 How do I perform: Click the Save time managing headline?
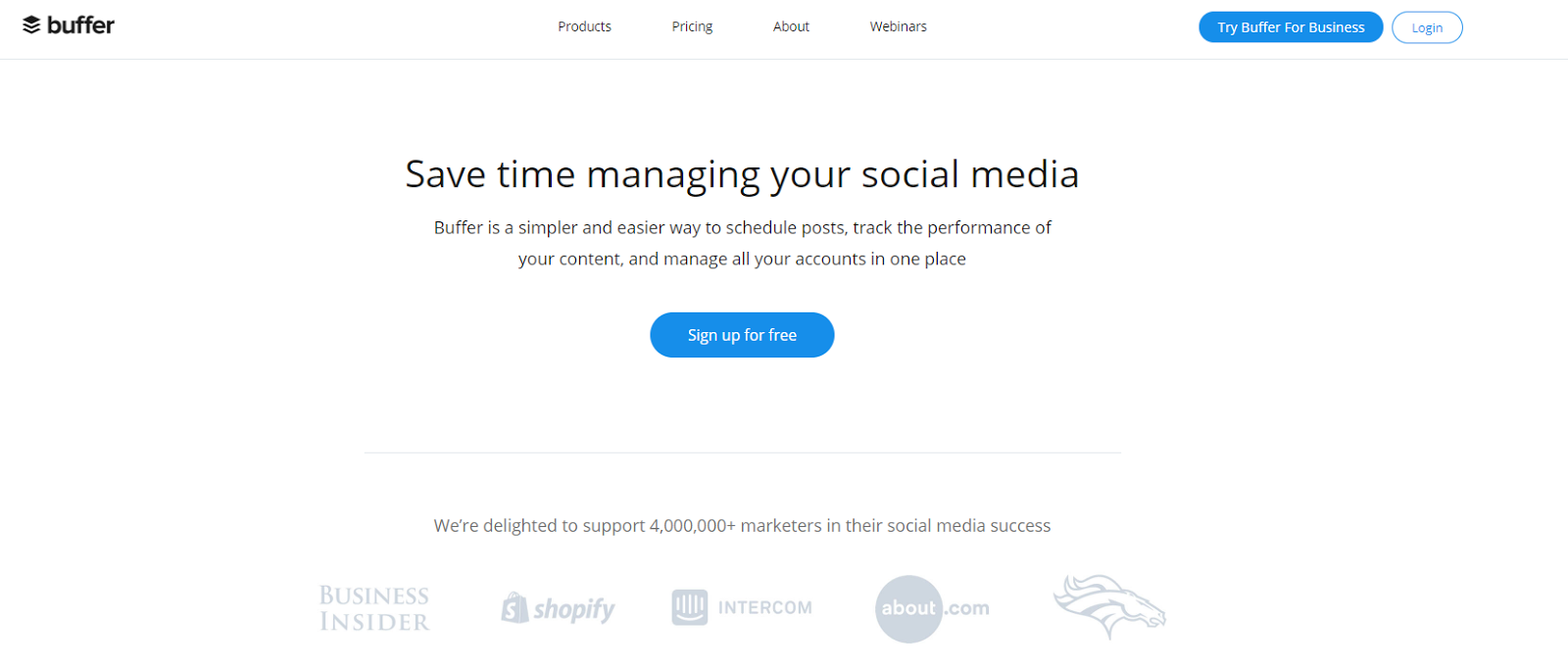(742, 174)
